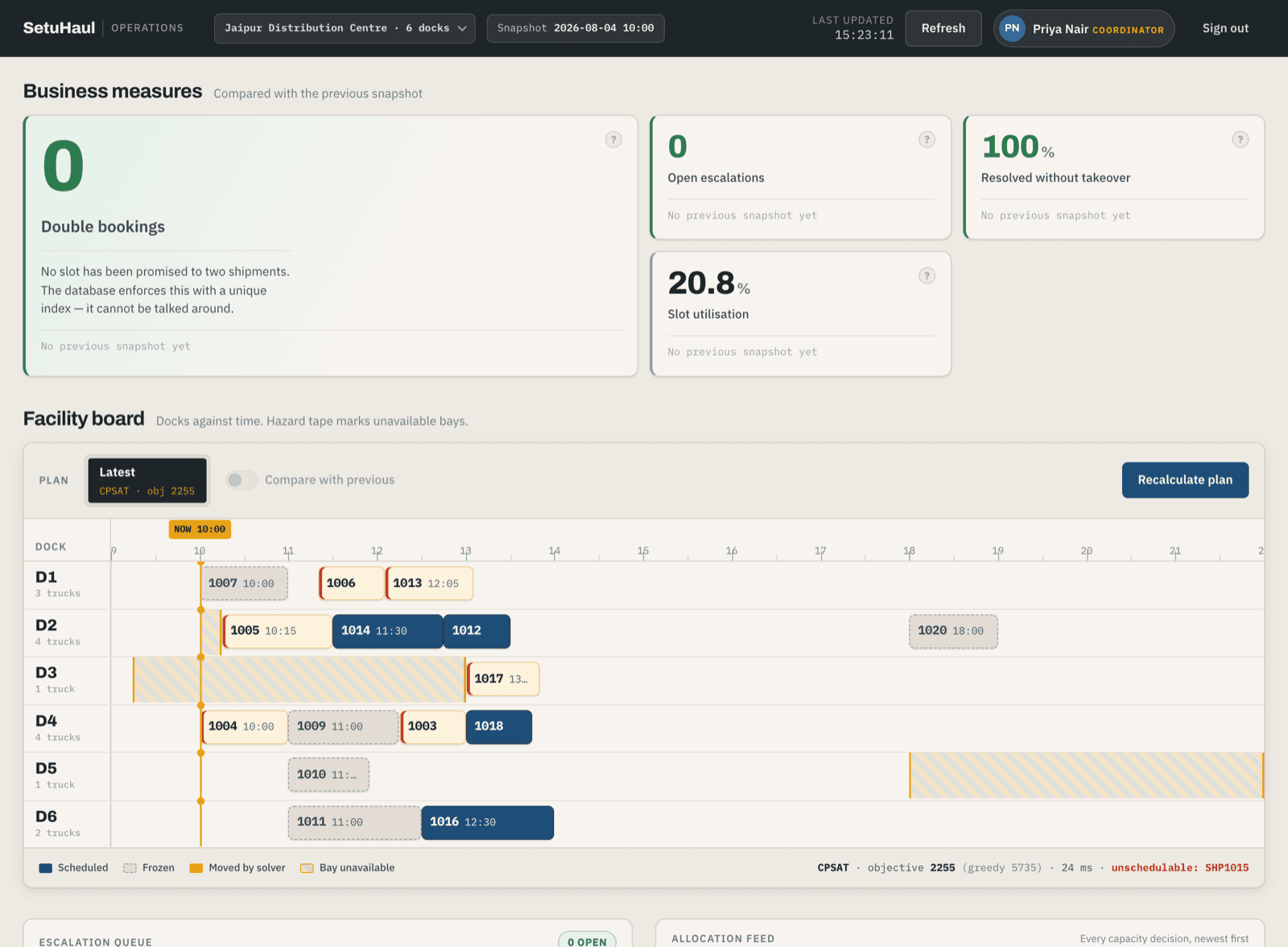
Task: Select the Latest plan tab
Action: [x=147, y=481]
